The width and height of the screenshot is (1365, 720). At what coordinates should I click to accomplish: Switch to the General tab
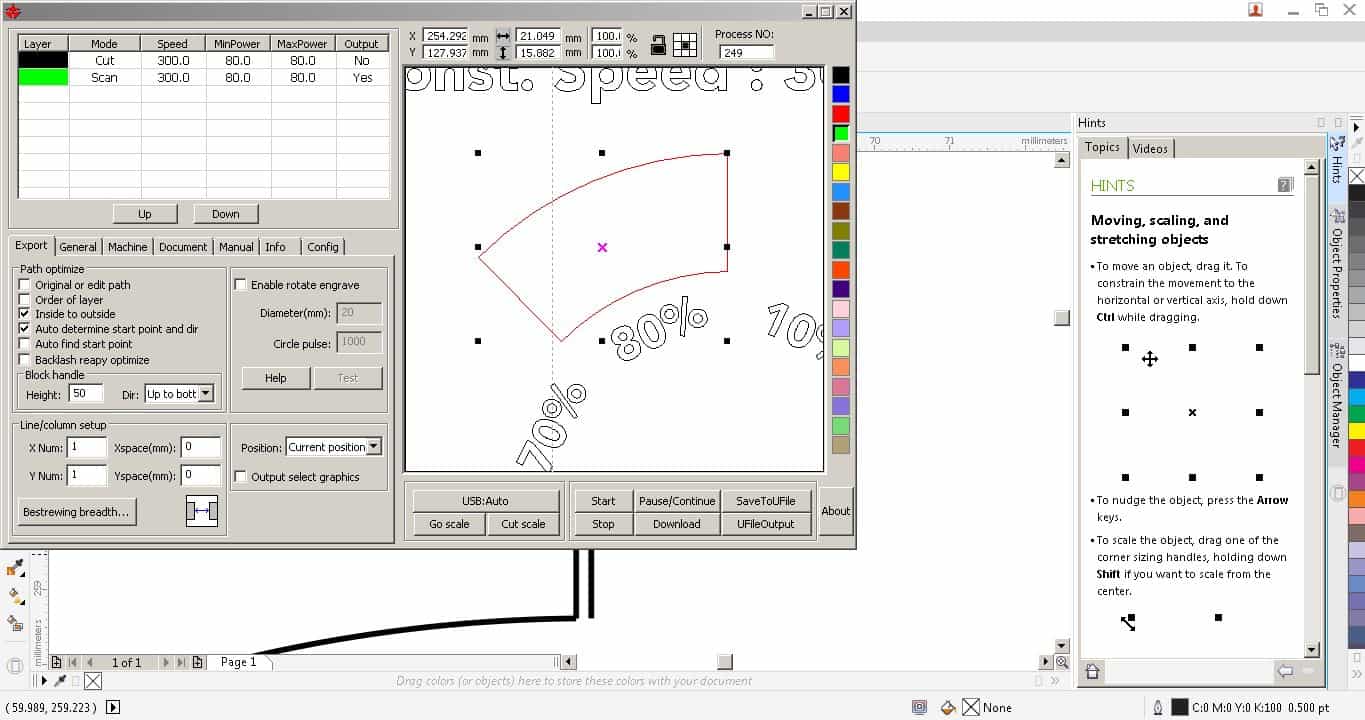pyautogui.click(x=78, y=247)
